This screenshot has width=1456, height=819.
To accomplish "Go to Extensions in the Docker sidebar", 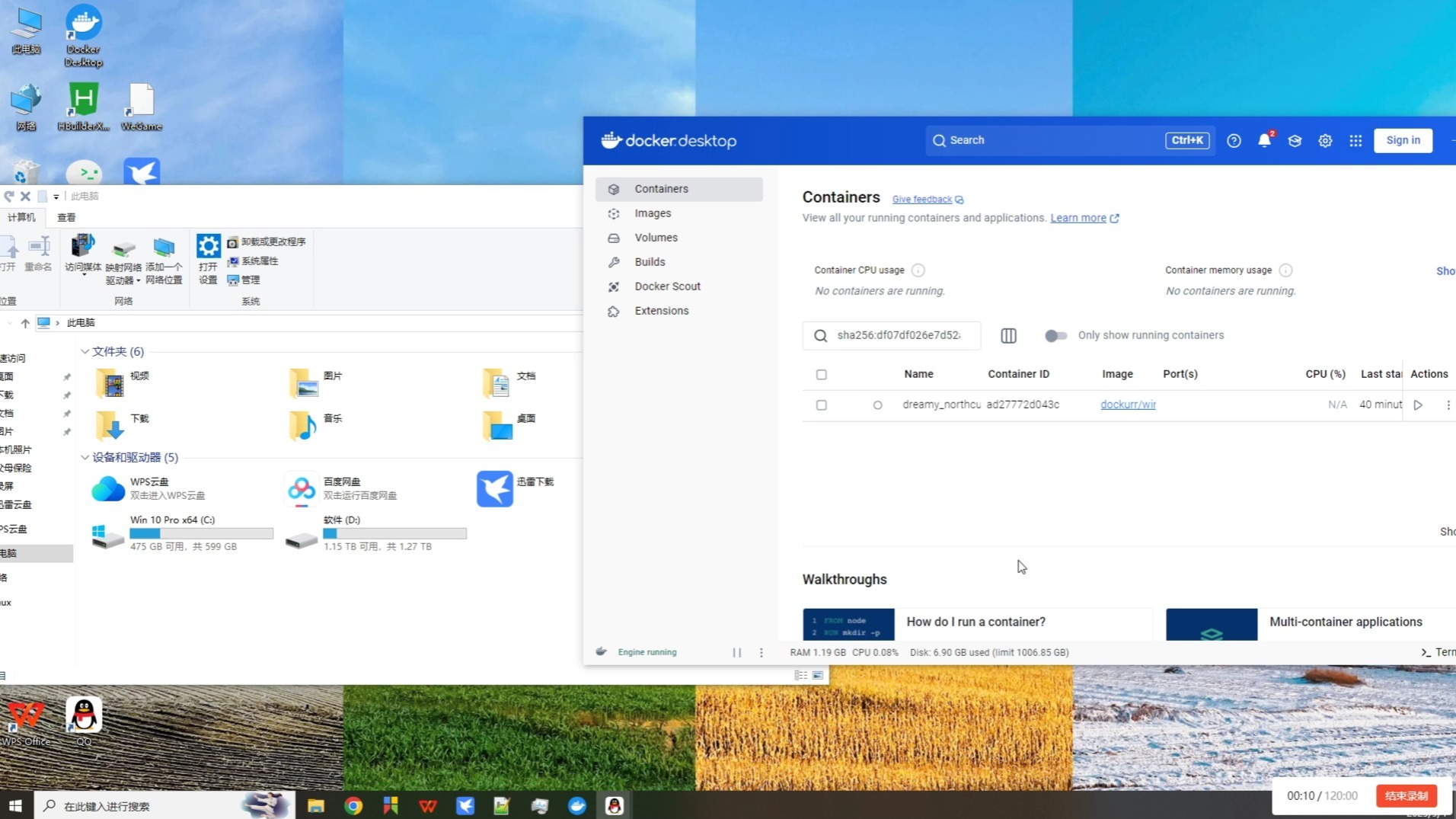I will pos(679,311).
